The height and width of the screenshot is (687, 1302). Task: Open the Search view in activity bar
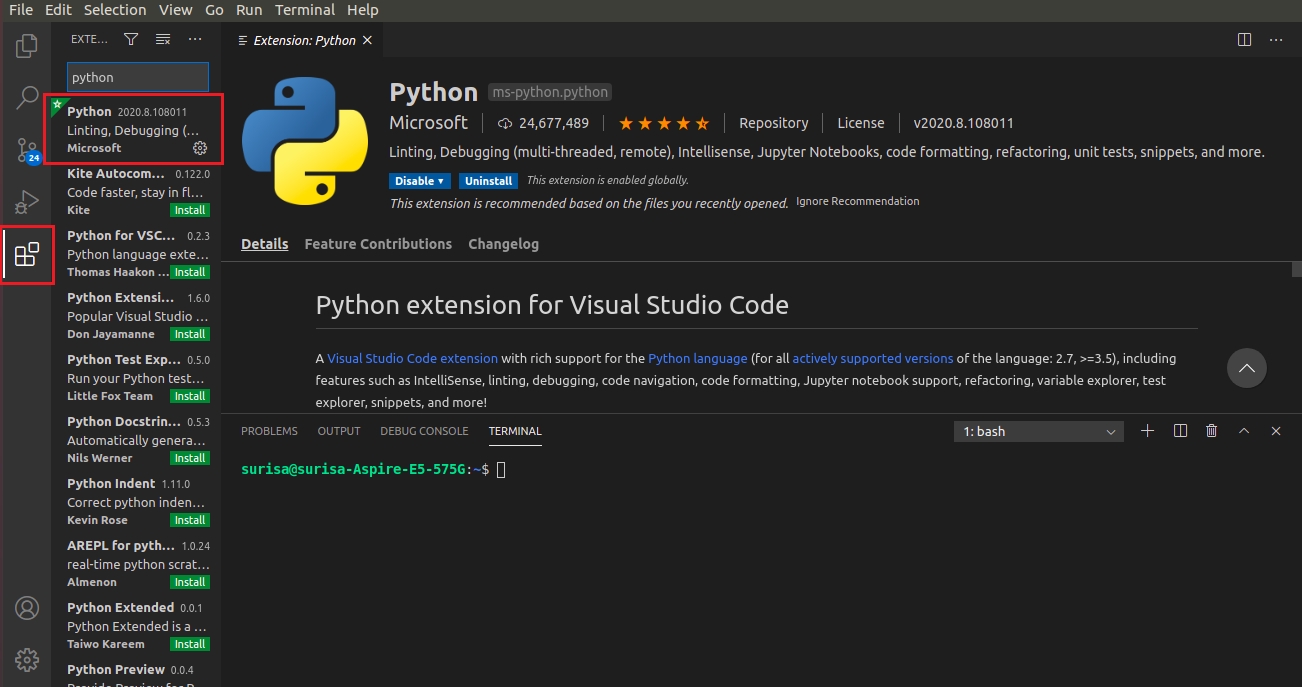pos(27,98)
